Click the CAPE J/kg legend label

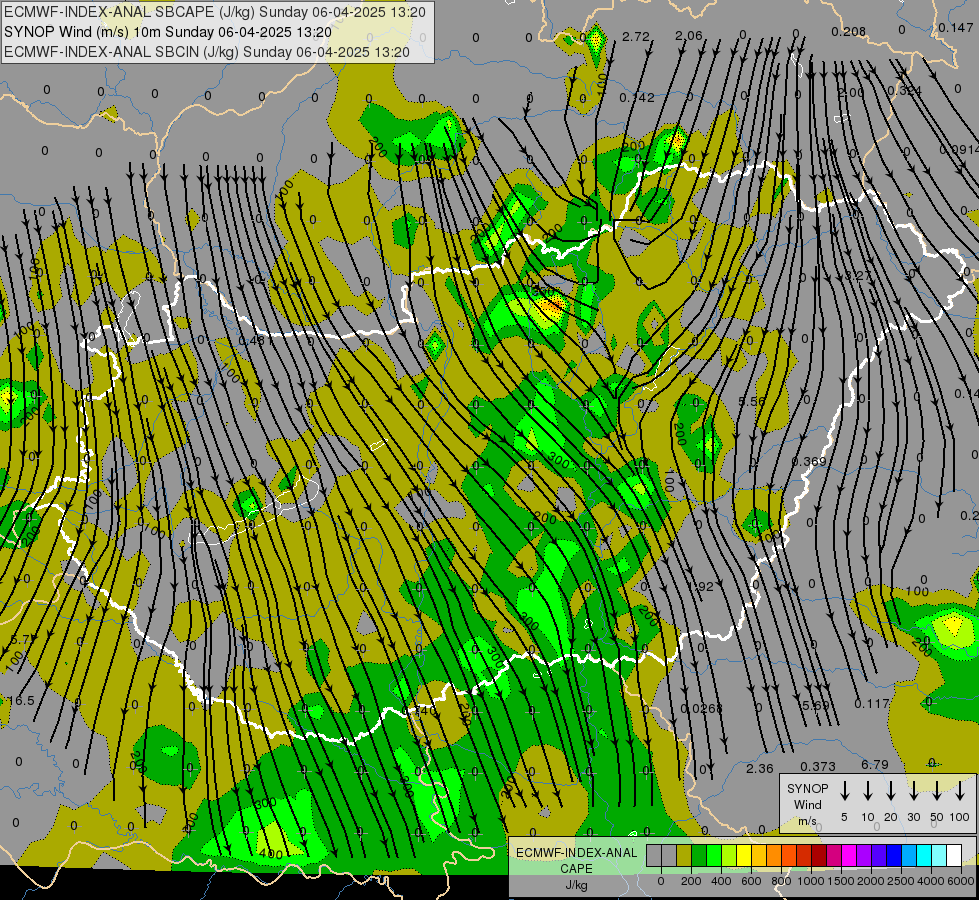(576, 869)
